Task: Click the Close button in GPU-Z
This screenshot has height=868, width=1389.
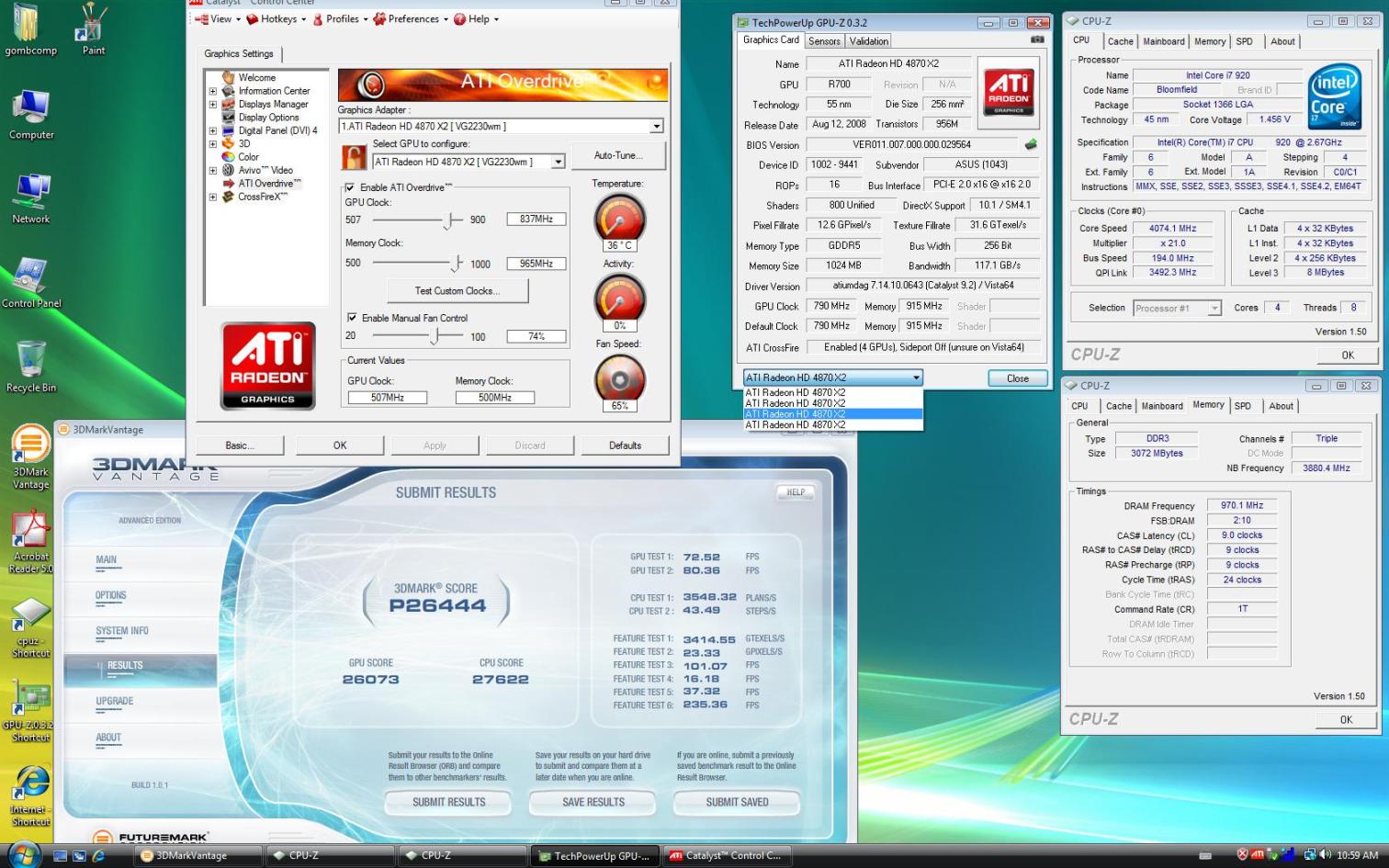Action: coord(1018,378)
